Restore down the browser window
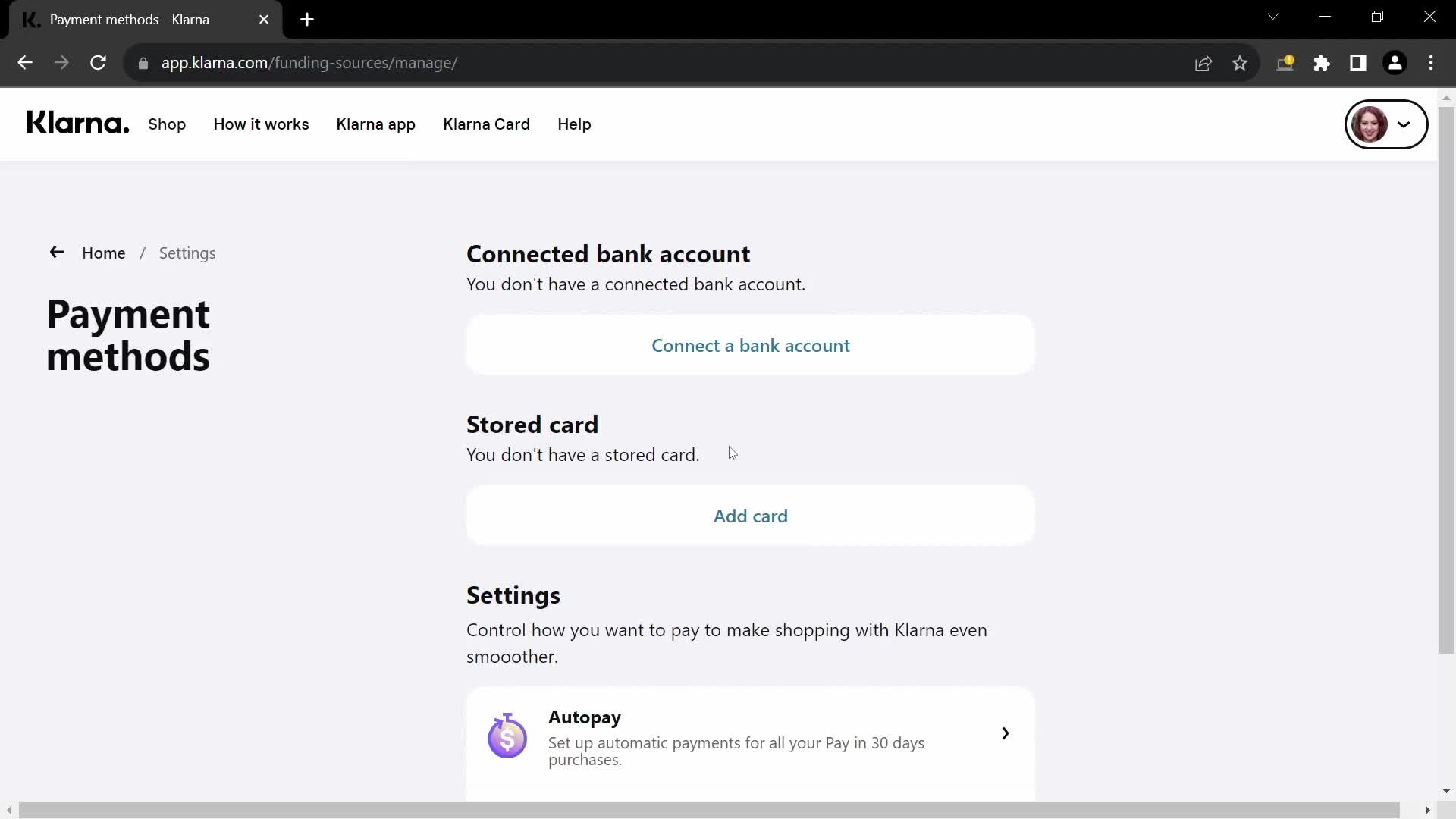 [1377, 17]
